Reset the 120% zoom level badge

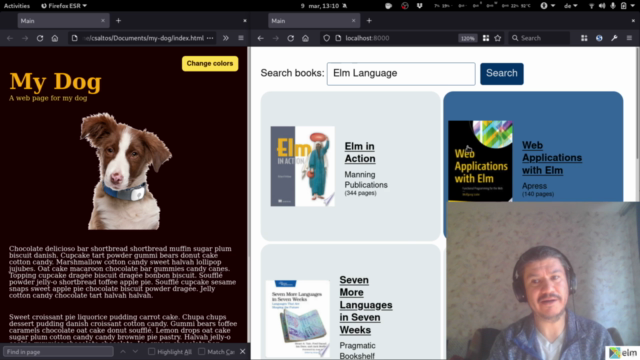point(467,38)
